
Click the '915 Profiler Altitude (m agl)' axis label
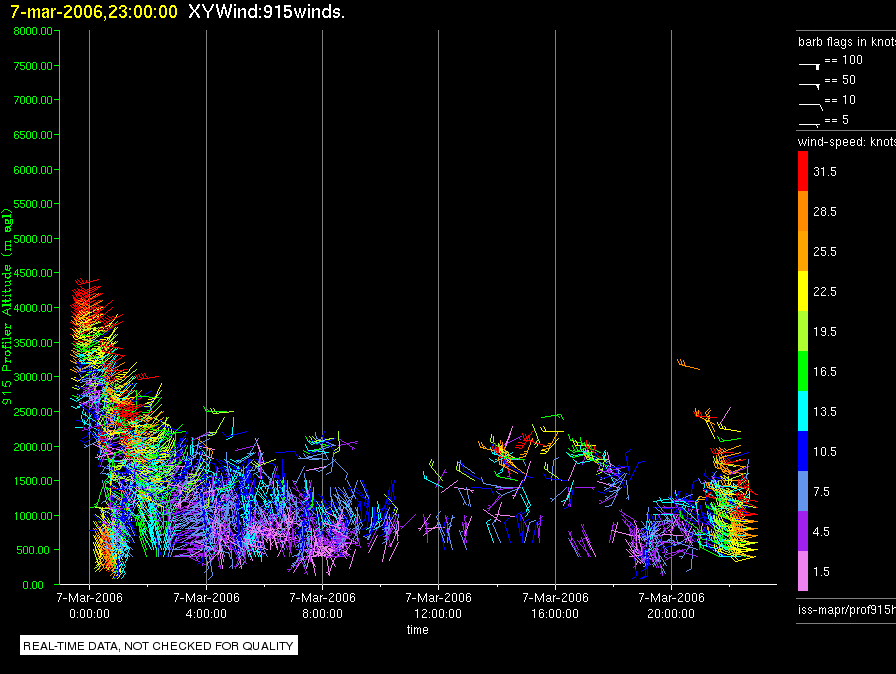tap(7, 307)
